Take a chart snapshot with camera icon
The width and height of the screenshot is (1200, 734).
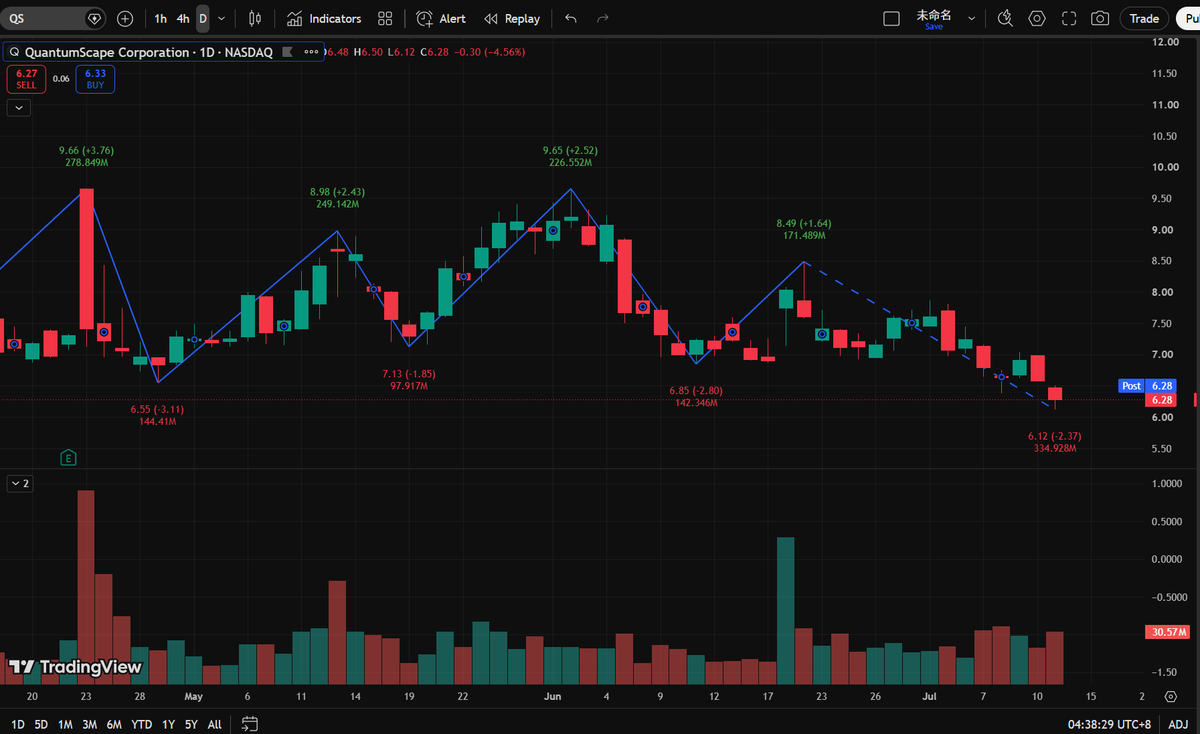coord(1100,19)
